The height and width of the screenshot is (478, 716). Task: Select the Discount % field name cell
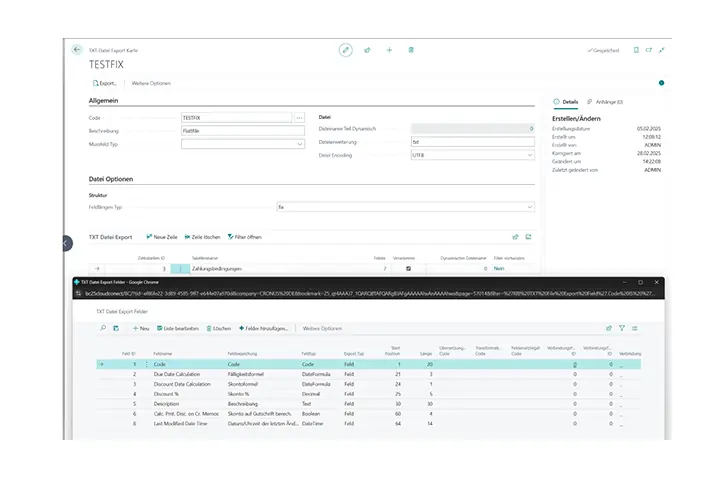click(166, 394)
